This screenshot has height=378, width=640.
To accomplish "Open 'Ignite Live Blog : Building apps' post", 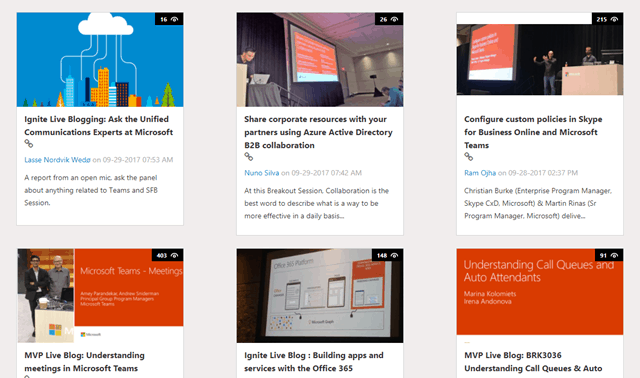I will coord(313,362).
